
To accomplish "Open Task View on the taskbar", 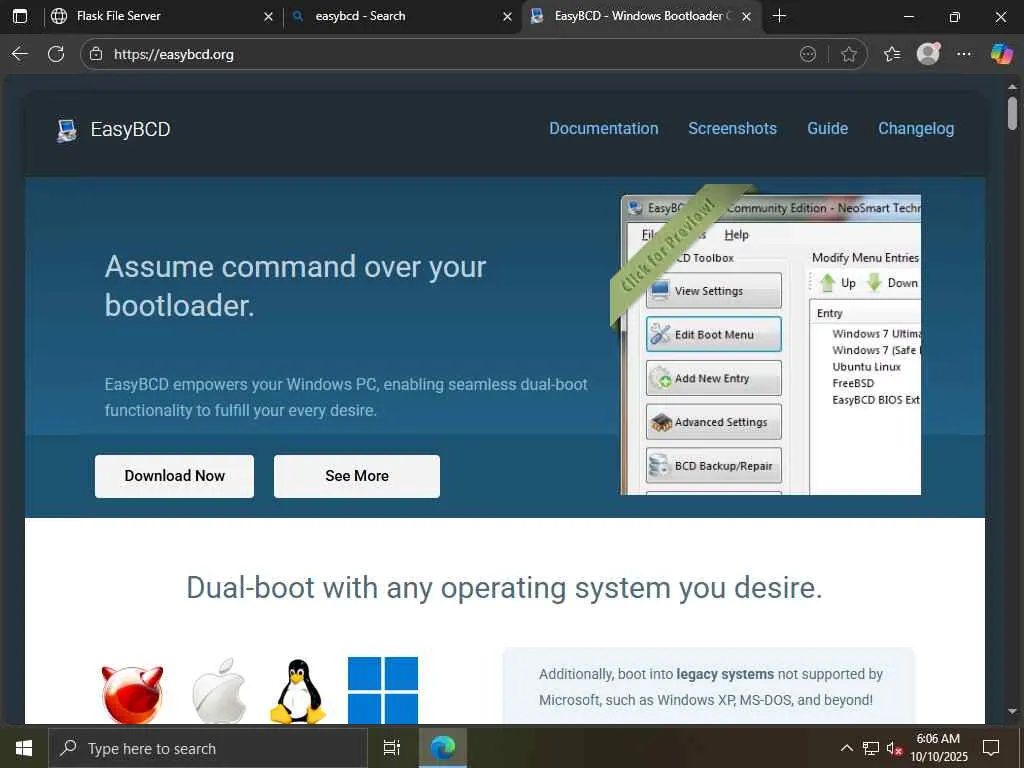I will pyautogui.click(x=391, y=748).
